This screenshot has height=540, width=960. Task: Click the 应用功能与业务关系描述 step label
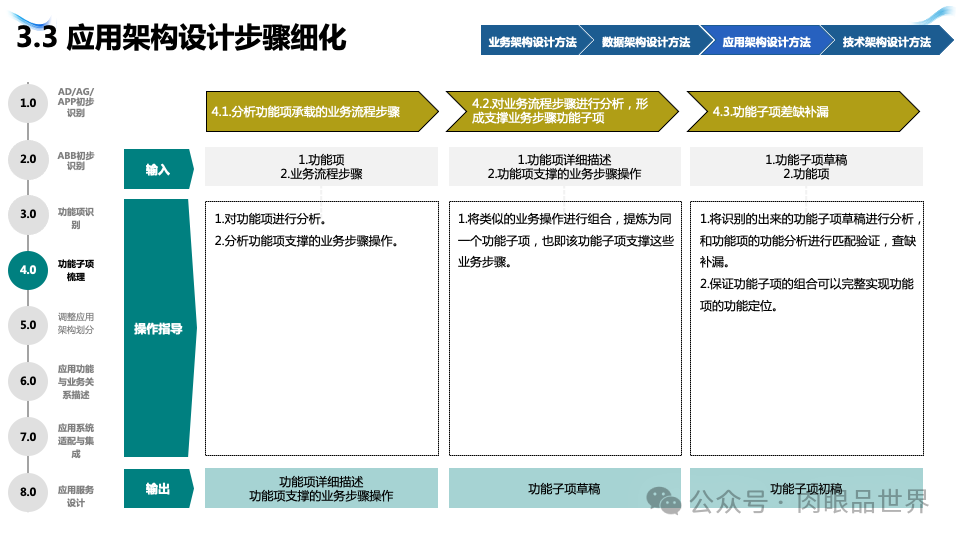coord(76,381)
